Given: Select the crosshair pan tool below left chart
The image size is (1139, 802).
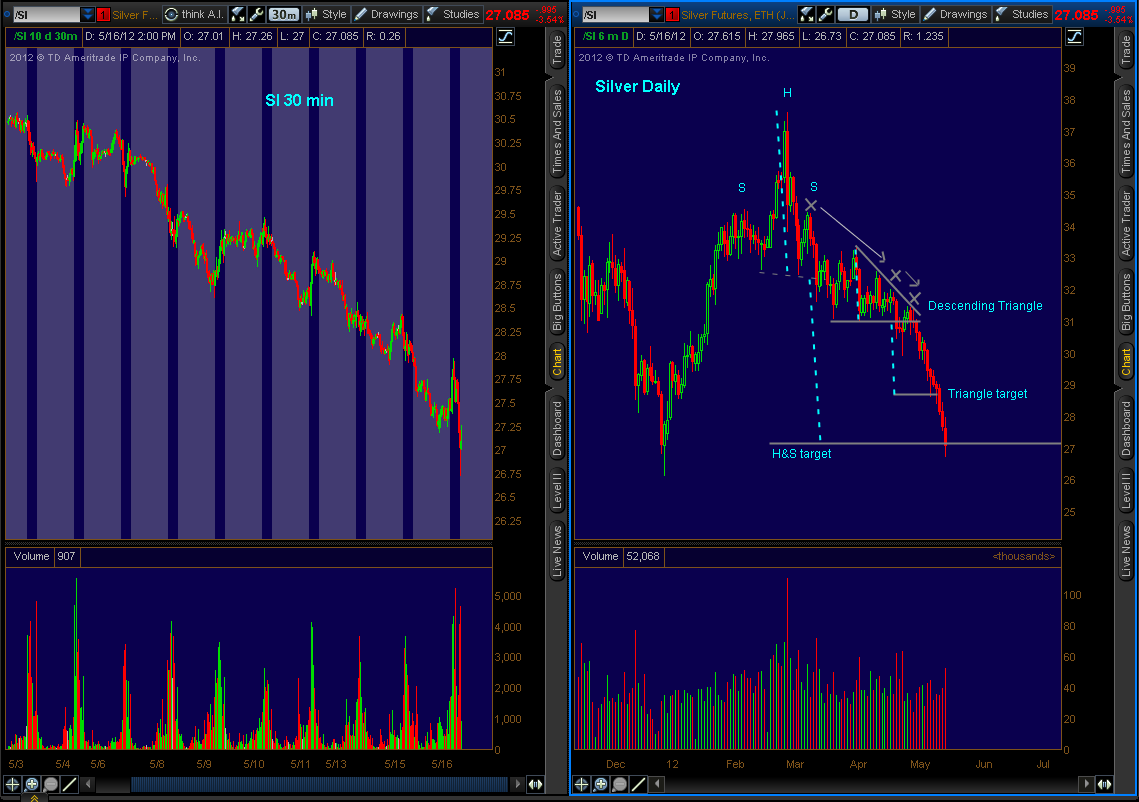Looking at the screenshot, I should pyautogui.click(x=14, y=785).
